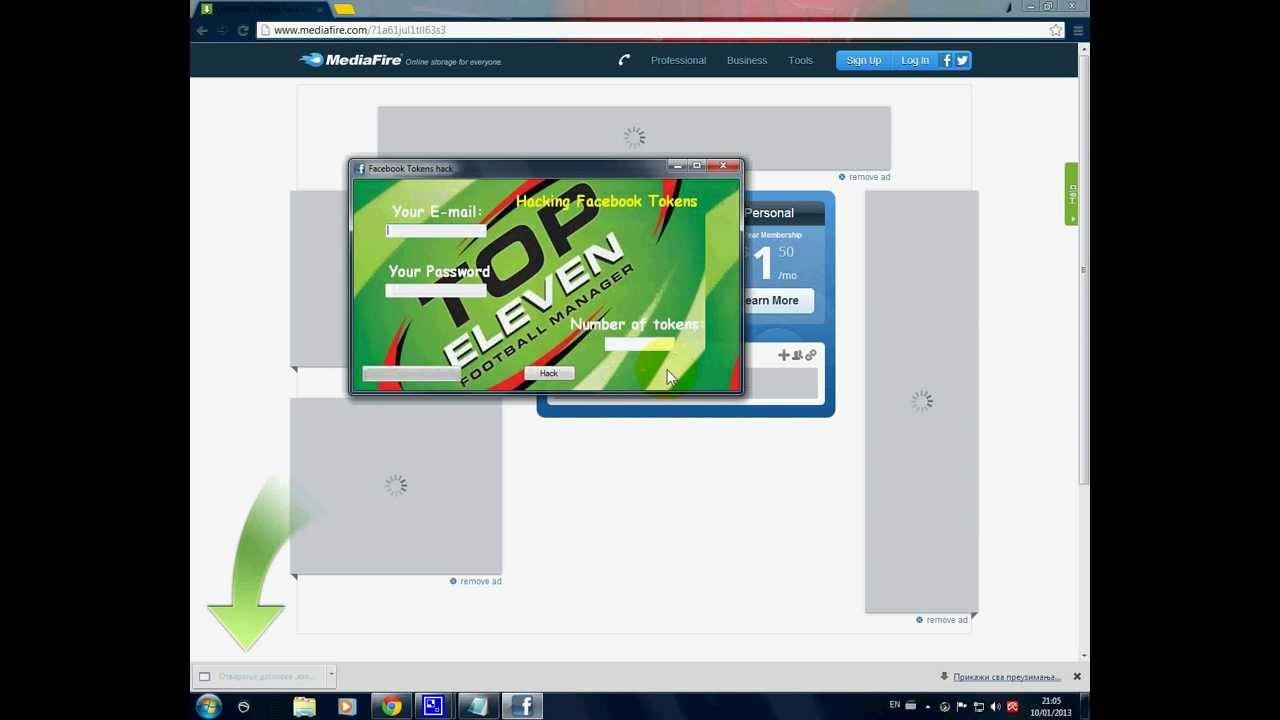Click the MediaFire logo
Viewport: 1280px width, 720px height.
(350, 60)
